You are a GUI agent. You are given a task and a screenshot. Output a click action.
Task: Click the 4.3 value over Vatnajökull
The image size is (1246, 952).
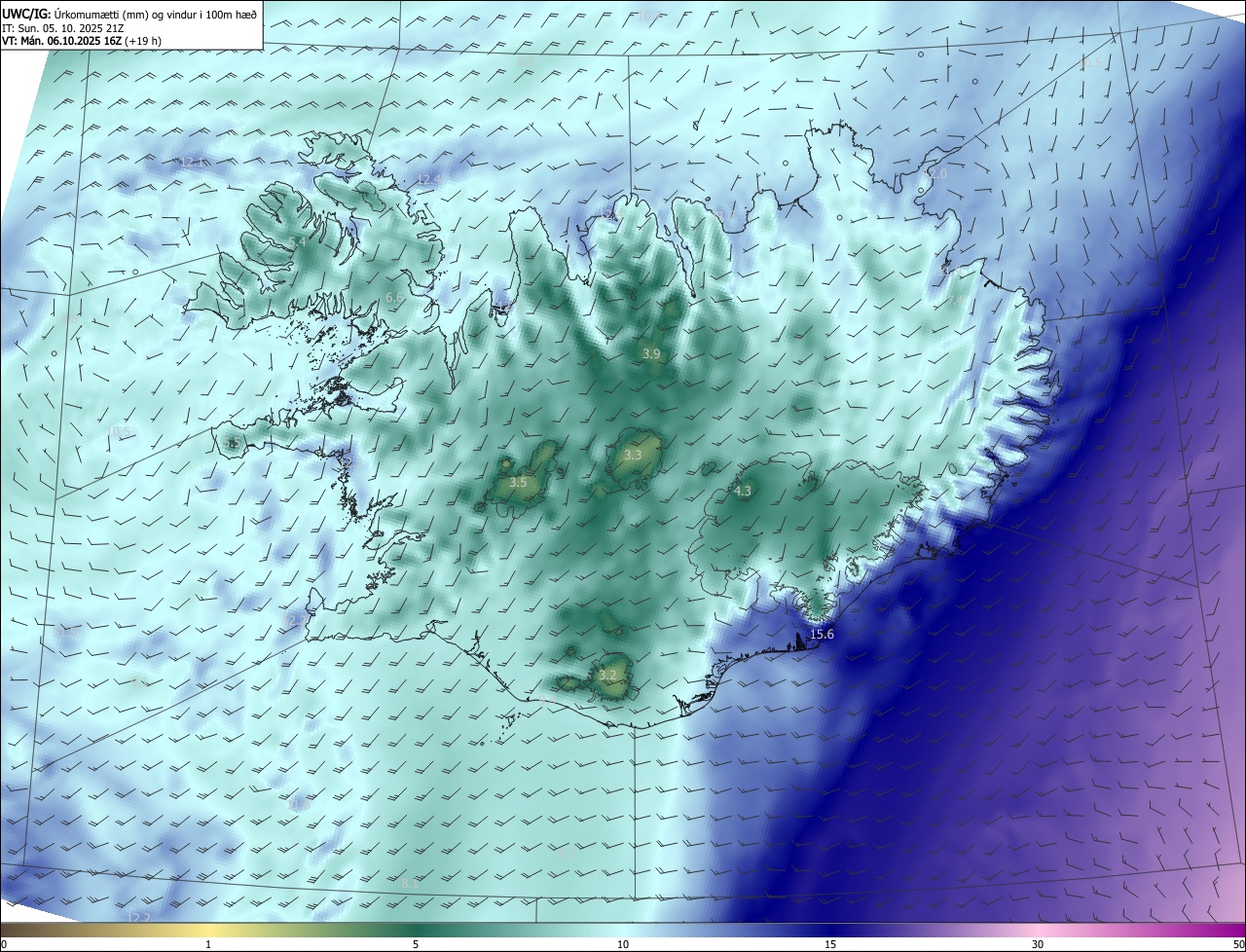[x=743, y=491]
